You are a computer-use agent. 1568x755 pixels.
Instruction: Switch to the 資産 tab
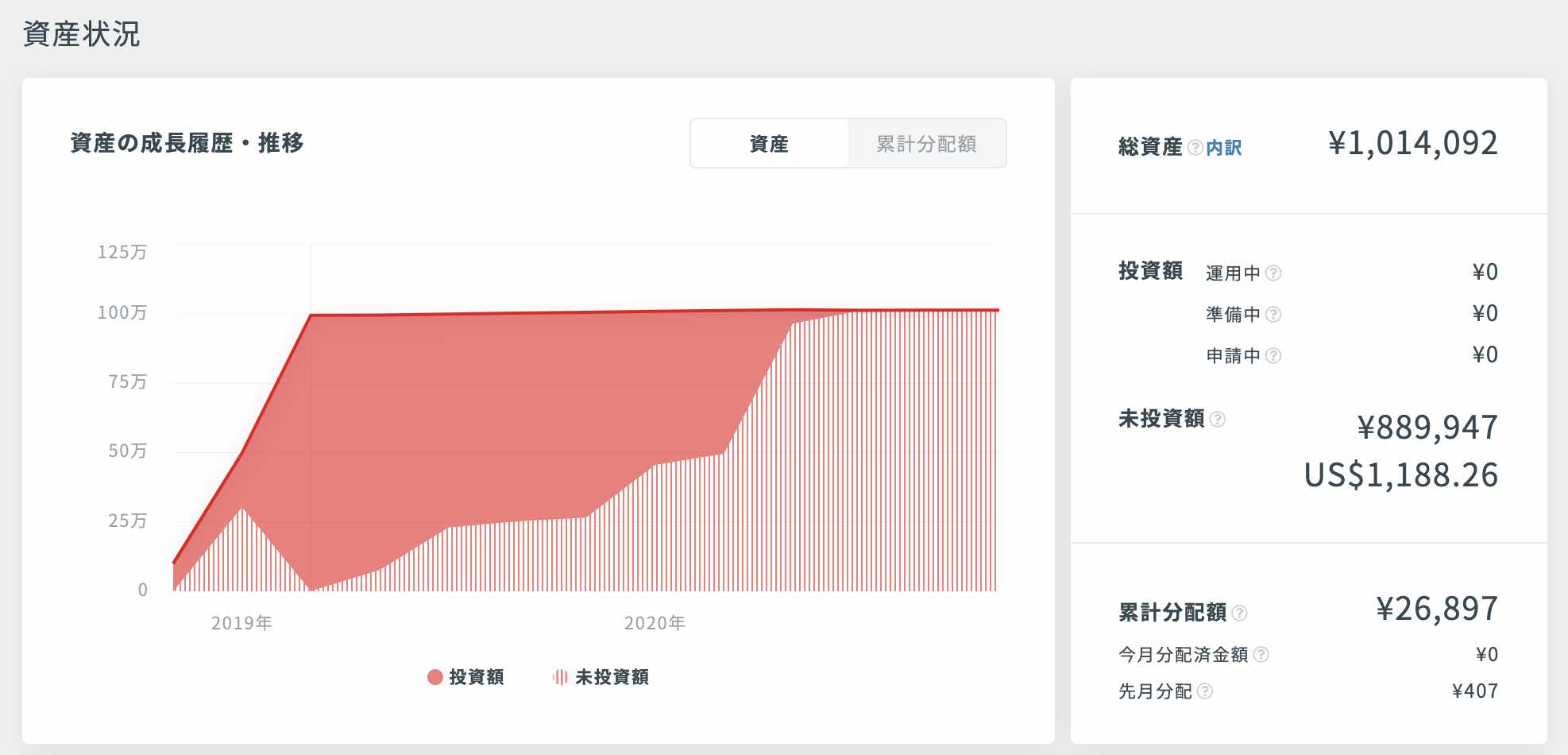point(769,144)
